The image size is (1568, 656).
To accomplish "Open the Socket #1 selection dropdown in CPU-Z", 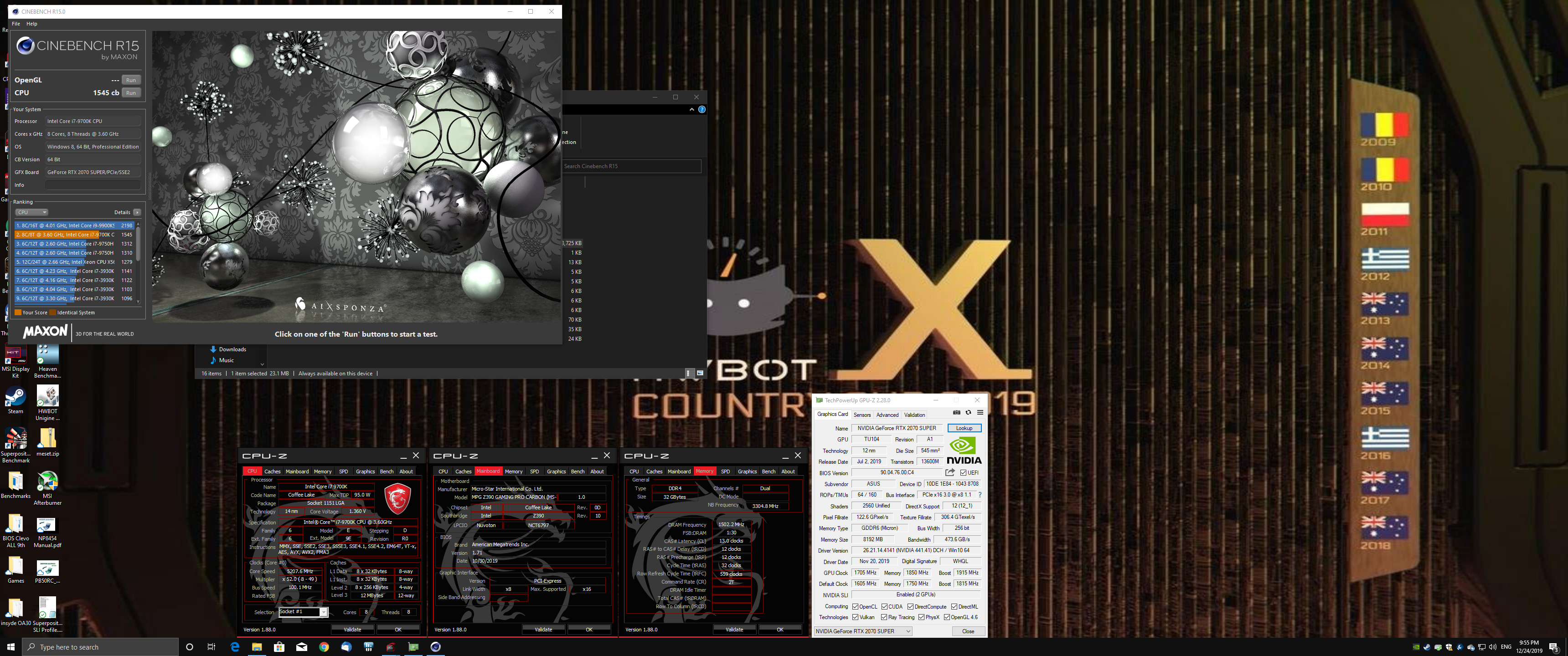I will click(x=303, y=612).
